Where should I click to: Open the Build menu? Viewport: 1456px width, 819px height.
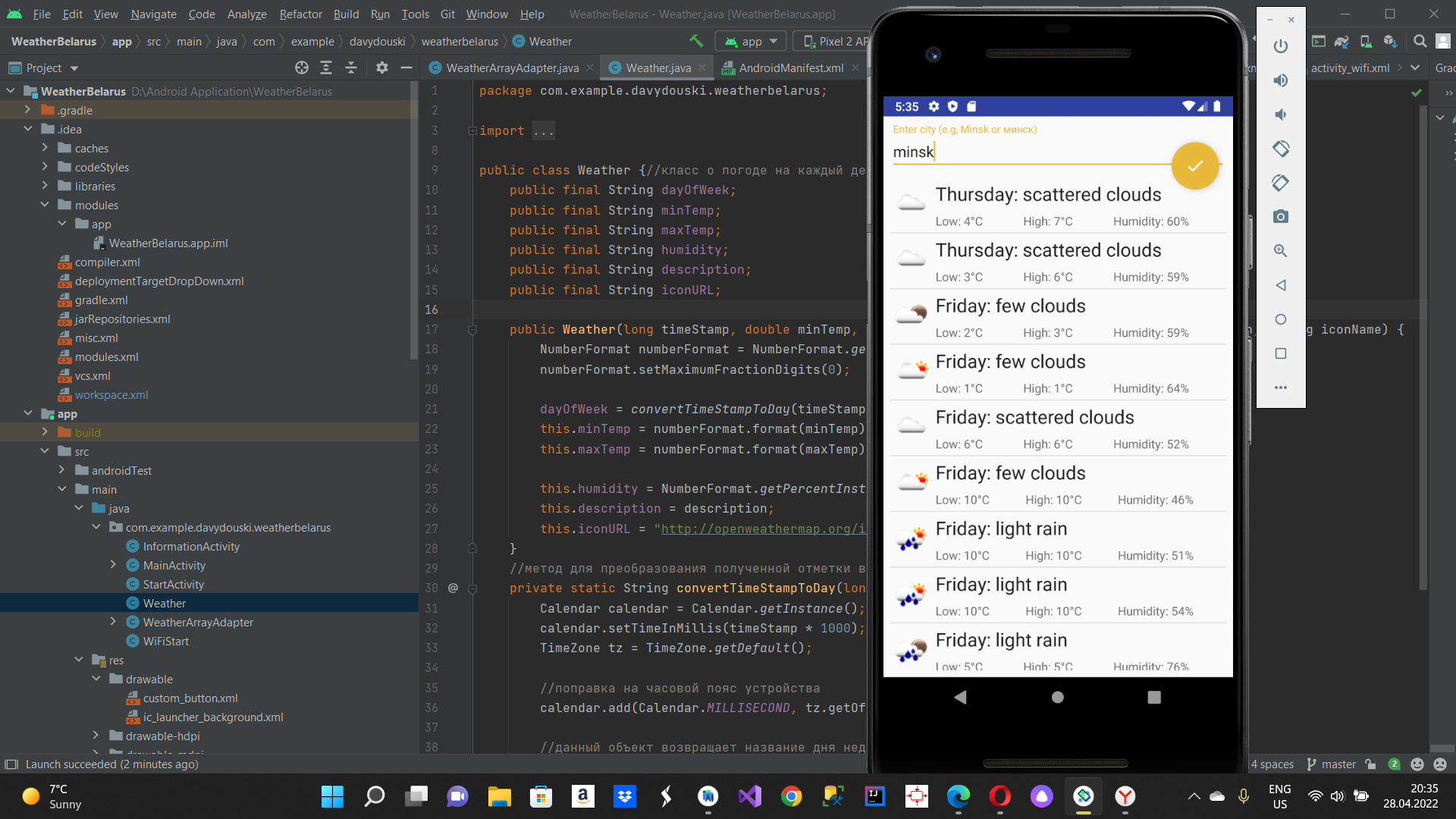point(346,14)
